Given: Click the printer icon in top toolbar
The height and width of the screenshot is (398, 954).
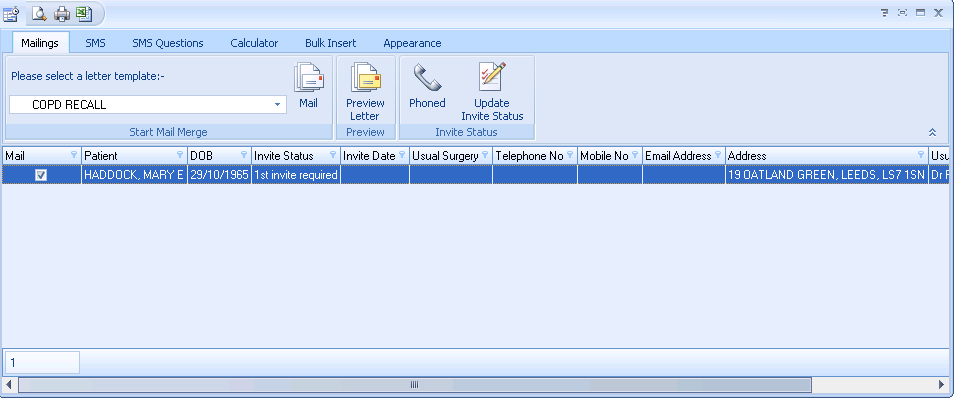Looking at the screenshot, I should click(61, 12).
